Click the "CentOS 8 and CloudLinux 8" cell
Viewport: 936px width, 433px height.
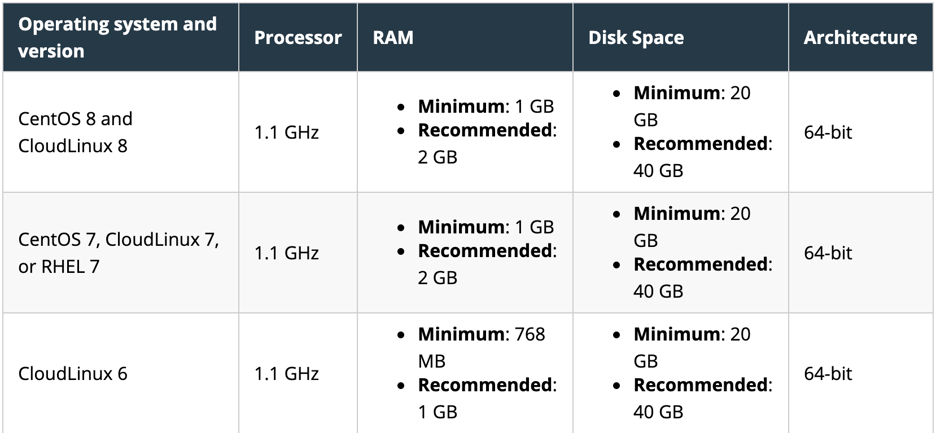pos(76,132)
